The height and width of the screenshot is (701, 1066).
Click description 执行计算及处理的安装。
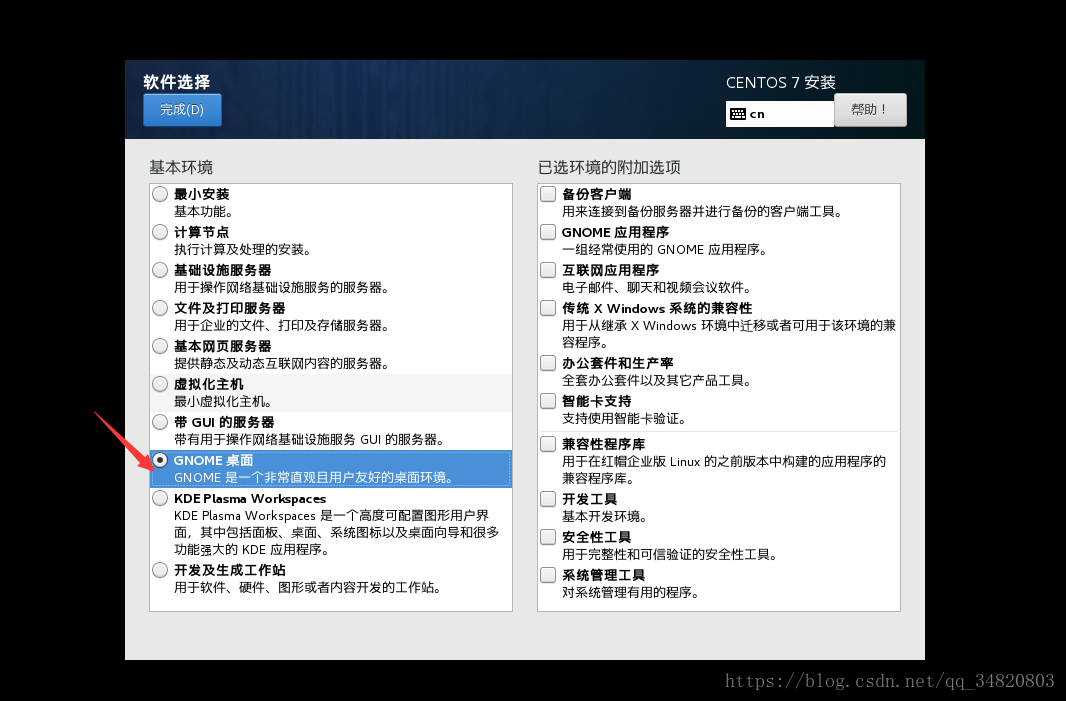coord(243,250)
